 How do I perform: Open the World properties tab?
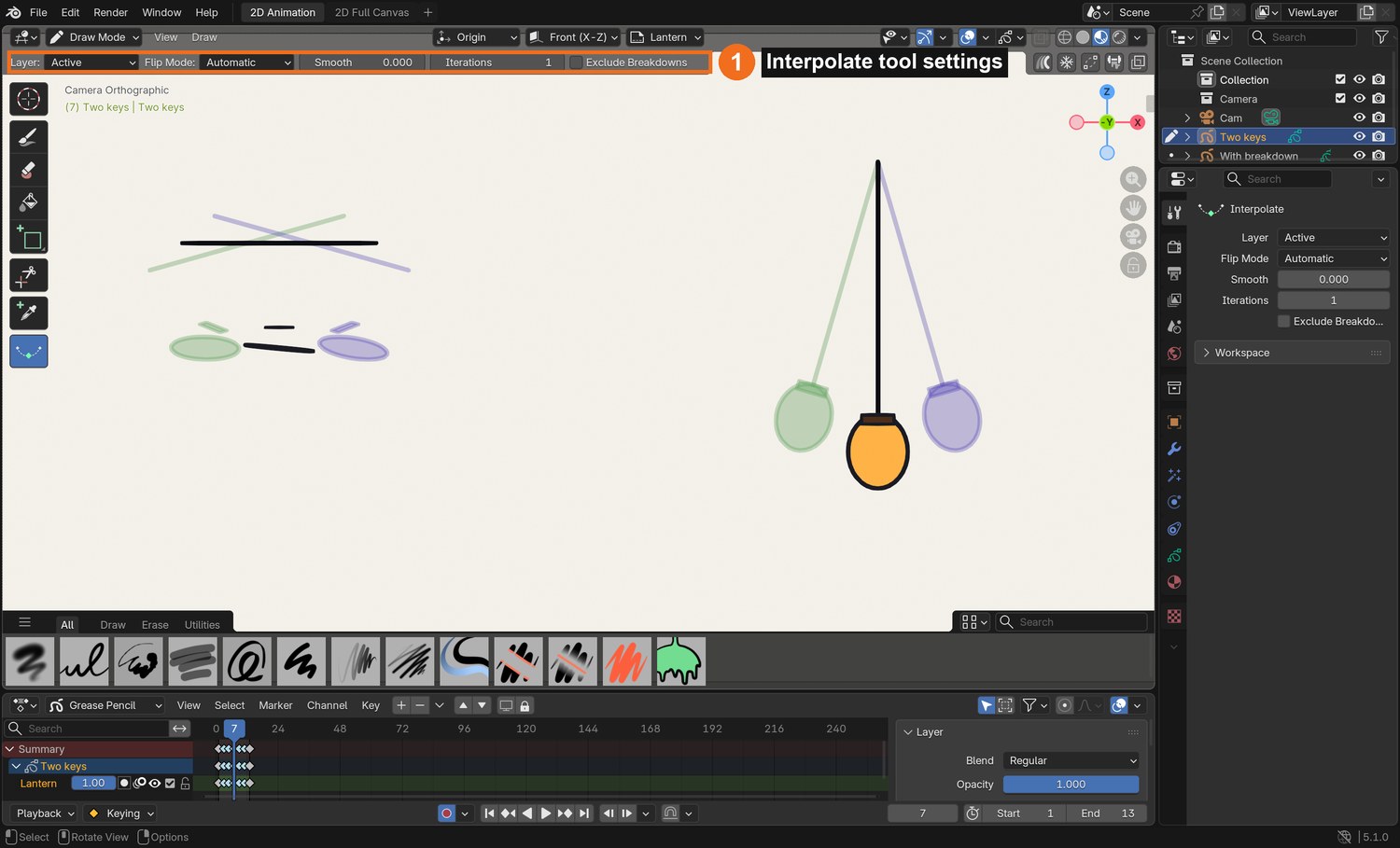[x=1174, y=354]
